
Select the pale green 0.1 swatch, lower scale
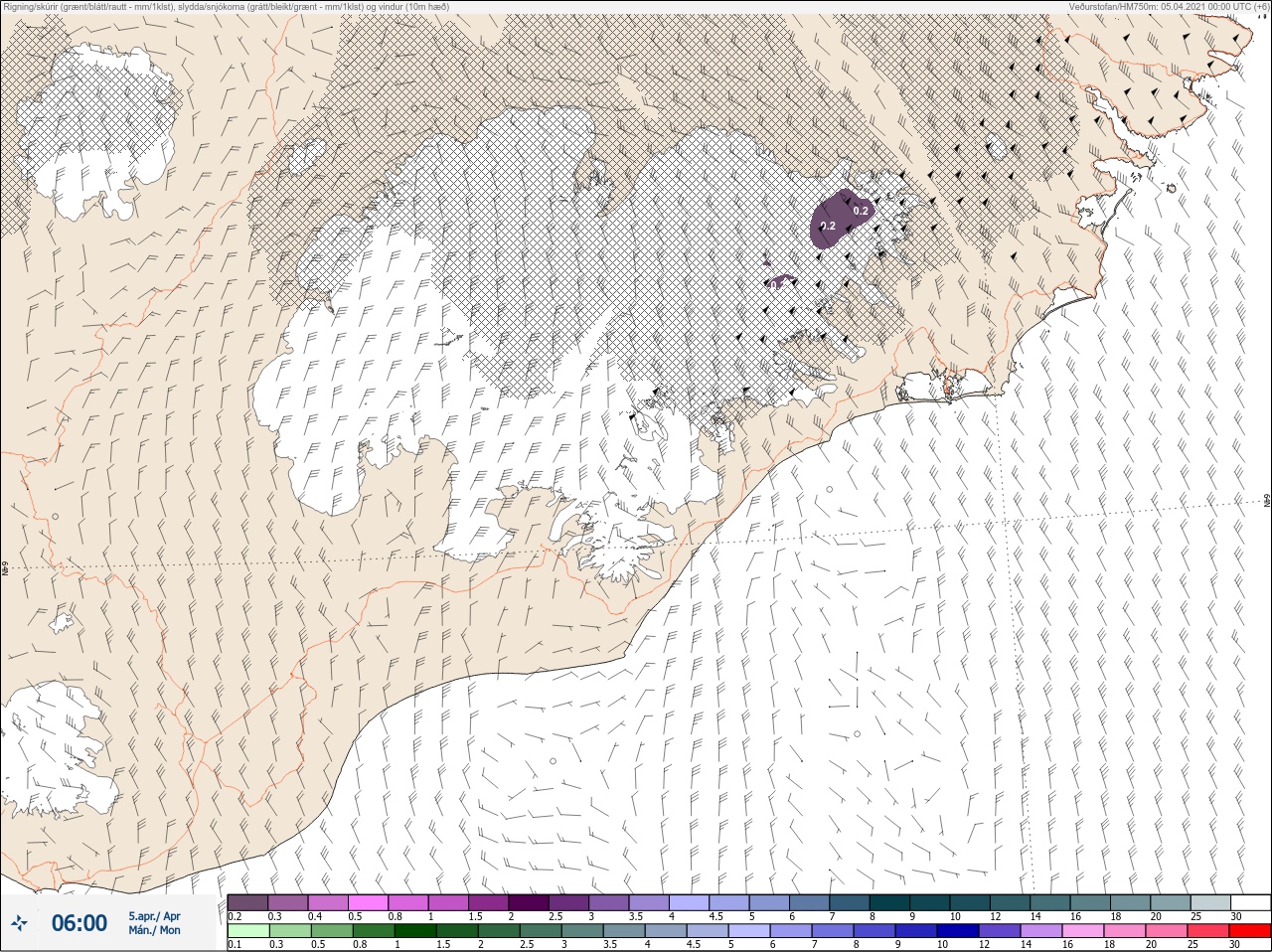point(248,931)
